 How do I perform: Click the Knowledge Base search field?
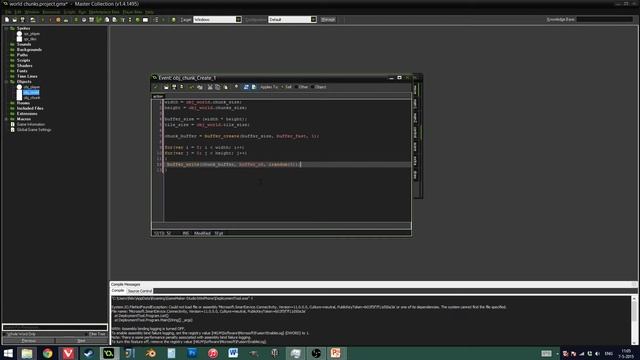click(x=604, y=19)
